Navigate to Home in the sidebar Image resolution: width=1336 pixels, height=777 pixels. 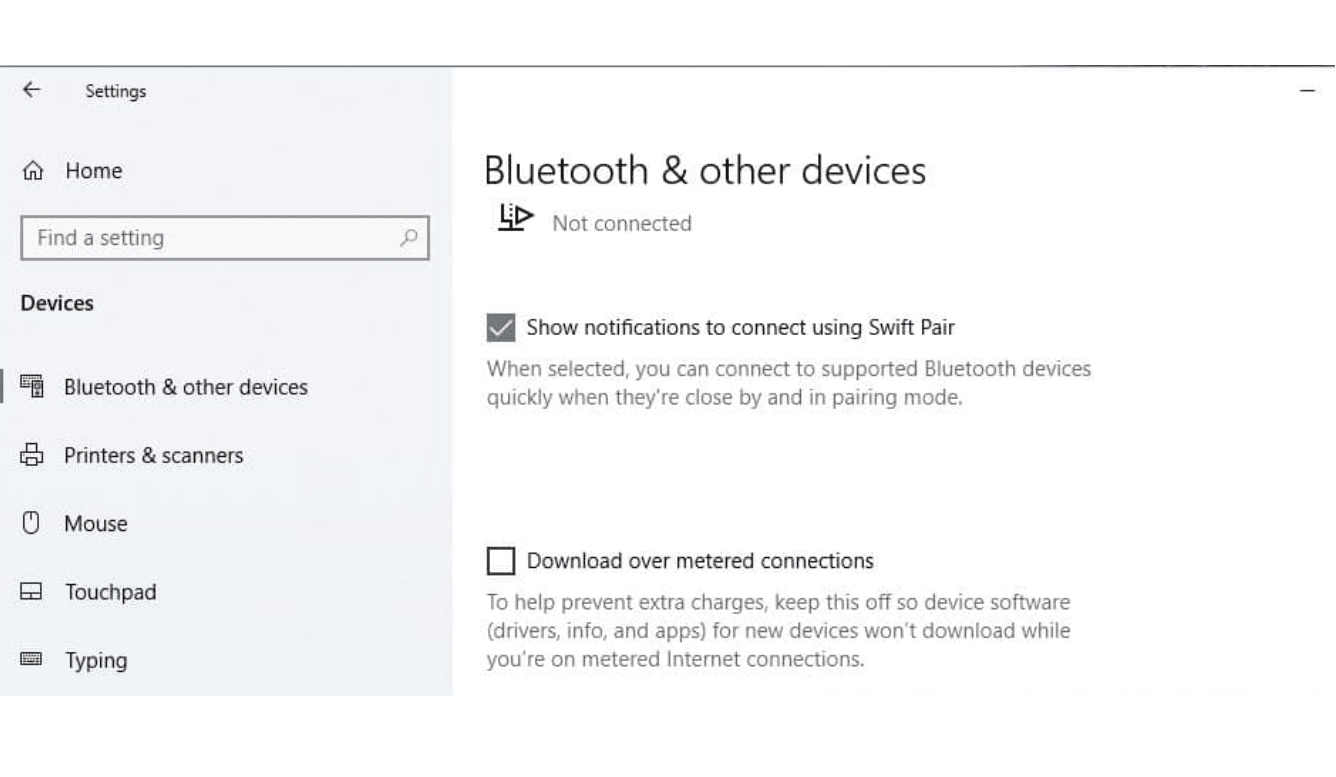click(x=93, y=170)
